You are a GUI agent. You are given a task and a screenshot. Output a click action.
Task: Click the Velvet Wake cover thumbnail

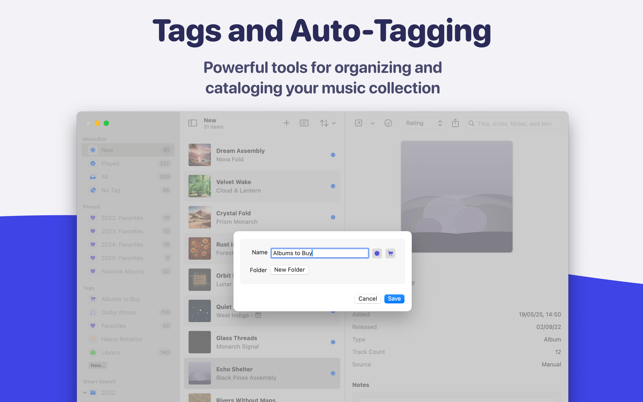coord(200,186)
